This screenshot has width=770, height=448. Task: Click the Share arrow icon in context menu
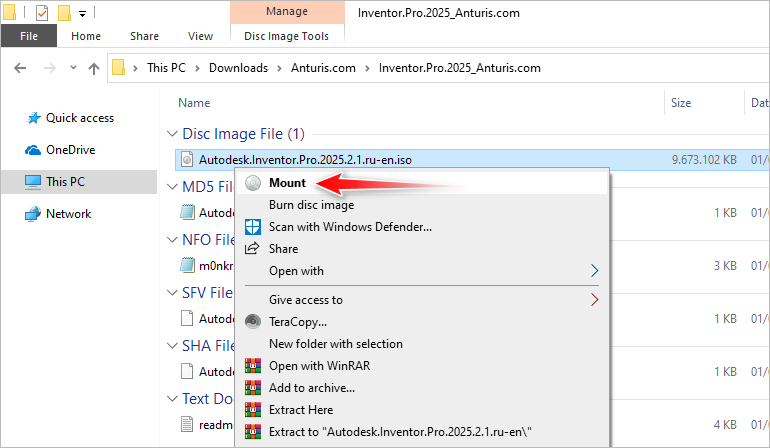pos(252,249)
